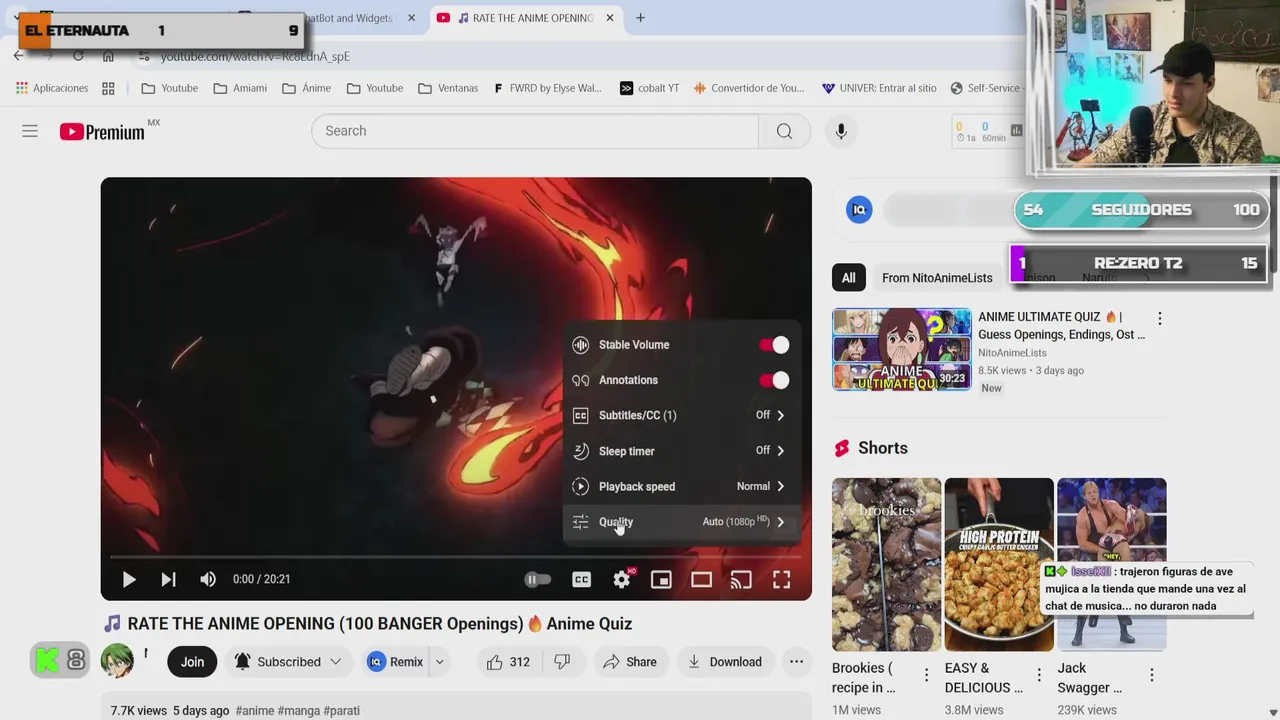Open ANIME ULTIMATE QUIZ video thumbnail
Screen dimensions: 1280x720
coord(901,349)
